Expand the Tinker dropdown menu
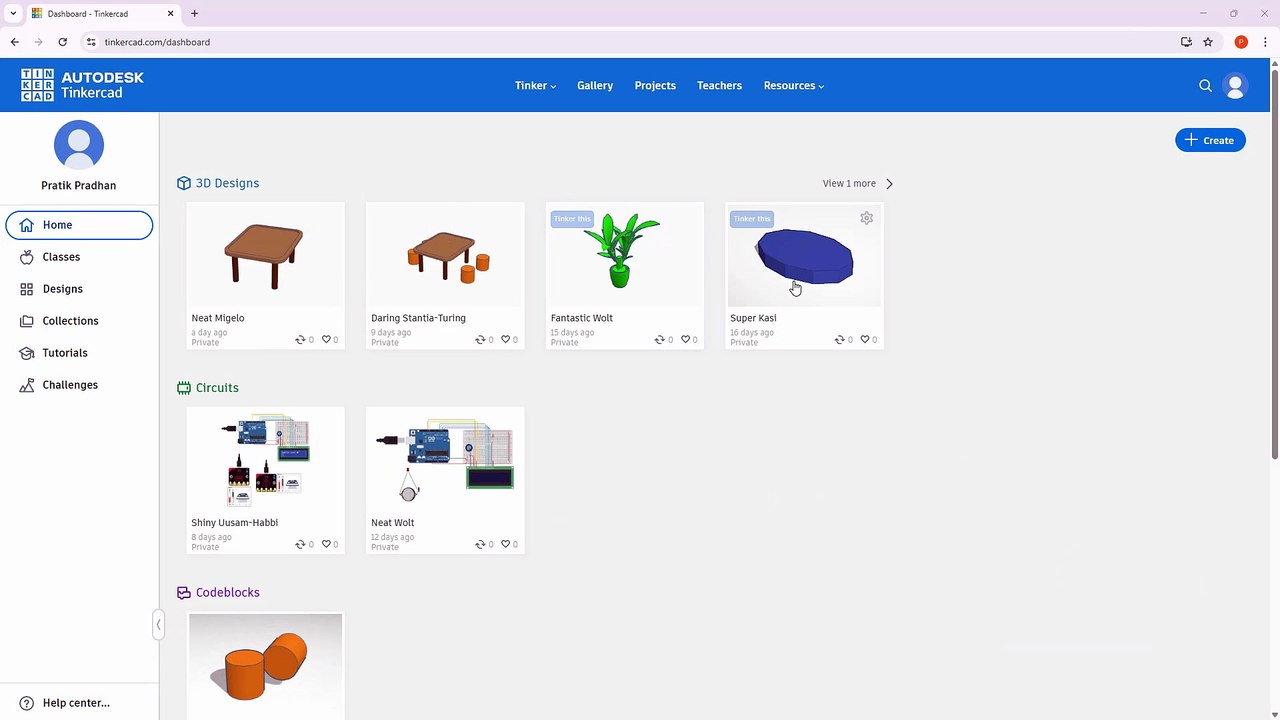Image resolution: width=1280 pixels, height=720 pixels. [x=535, y=86]
